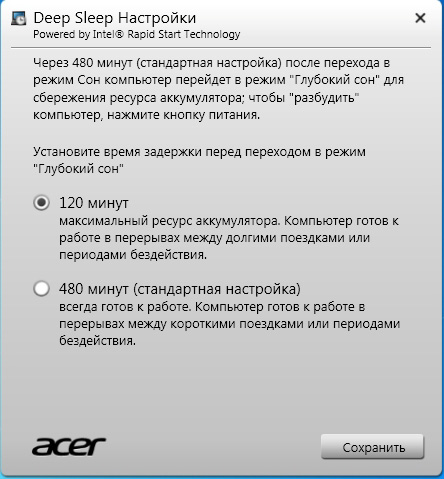Select the 120 минут radio button
The height and width of the screenshot is (479, 444).
point(41,203)
